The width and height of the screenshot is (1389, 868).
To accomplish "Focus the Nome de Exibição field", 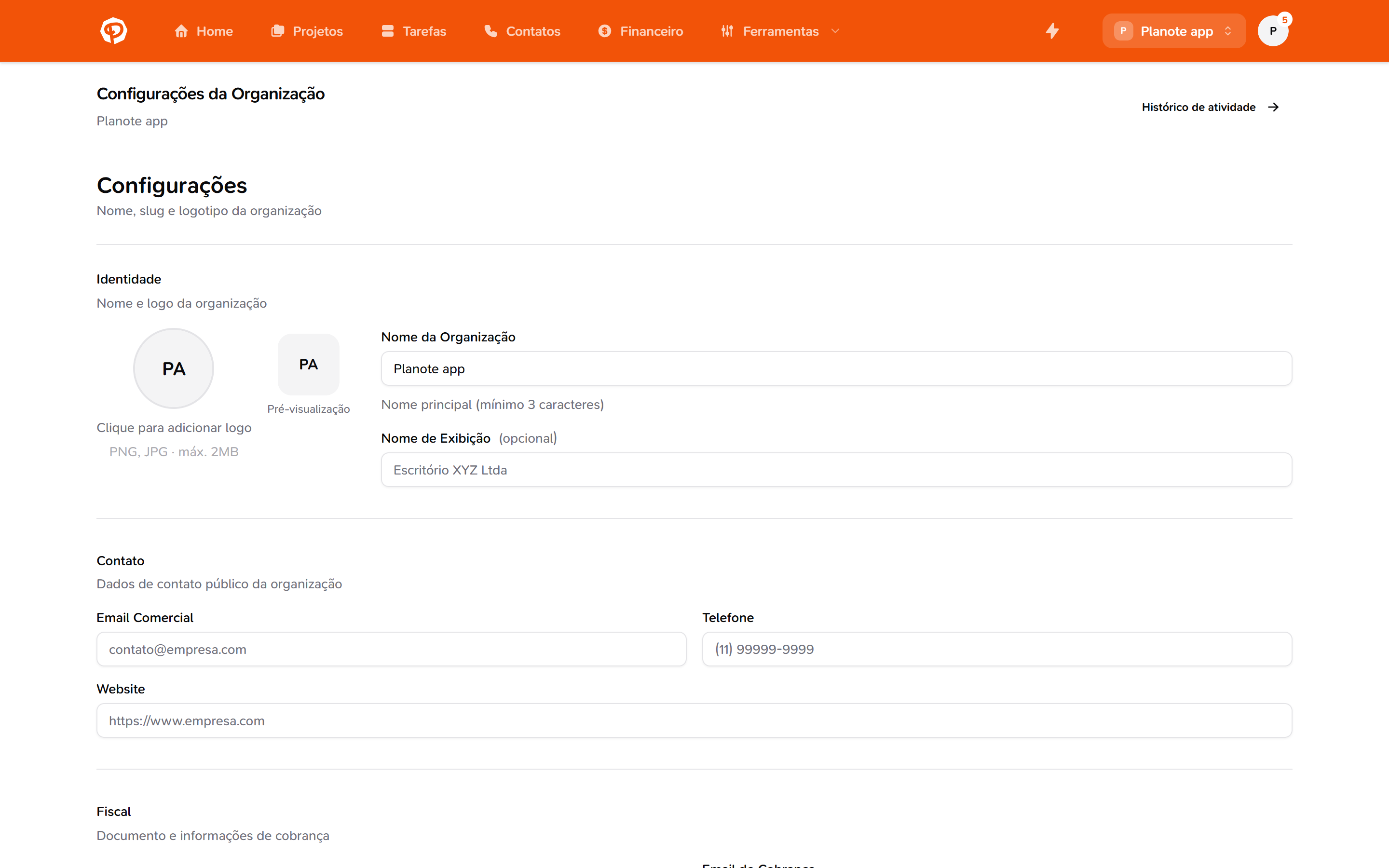I will coord(836,470).
